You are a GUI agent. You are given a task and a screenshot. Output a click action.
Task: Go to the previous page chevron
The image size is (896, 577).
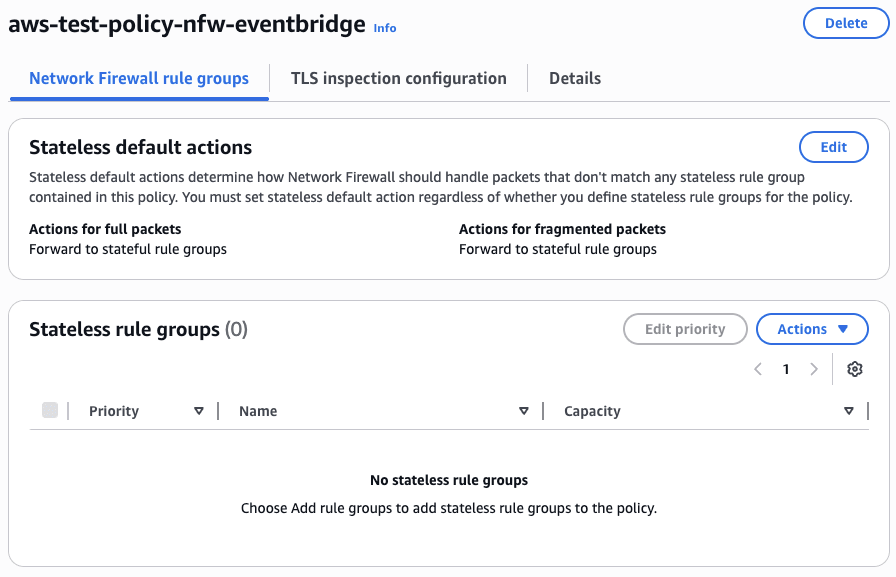[x=758, y=369]
